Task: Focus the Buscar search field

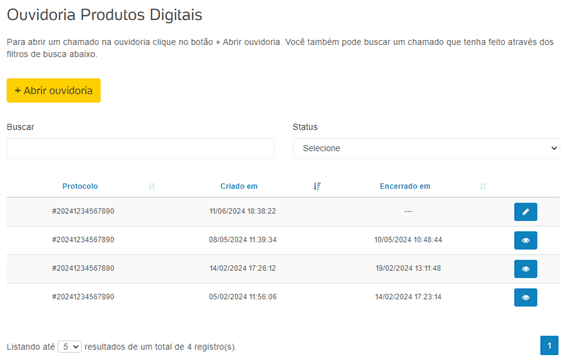Action: 141,148
